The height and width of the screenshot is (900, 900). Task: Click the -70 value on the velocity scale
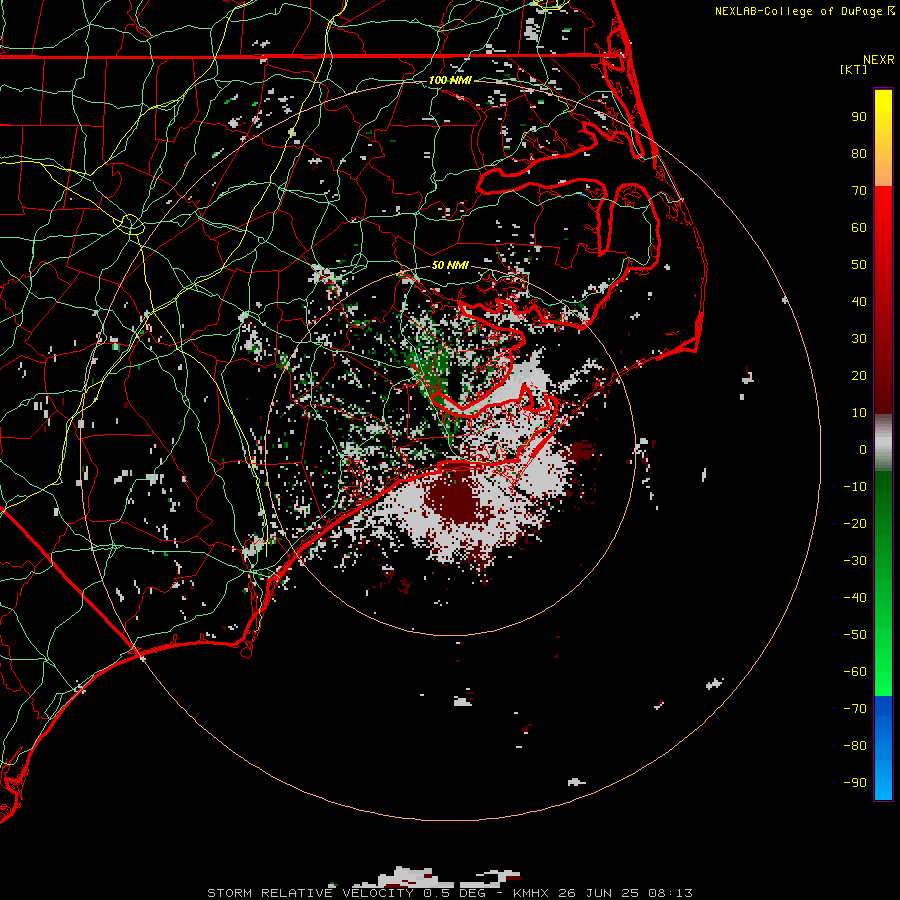[855, 709]
